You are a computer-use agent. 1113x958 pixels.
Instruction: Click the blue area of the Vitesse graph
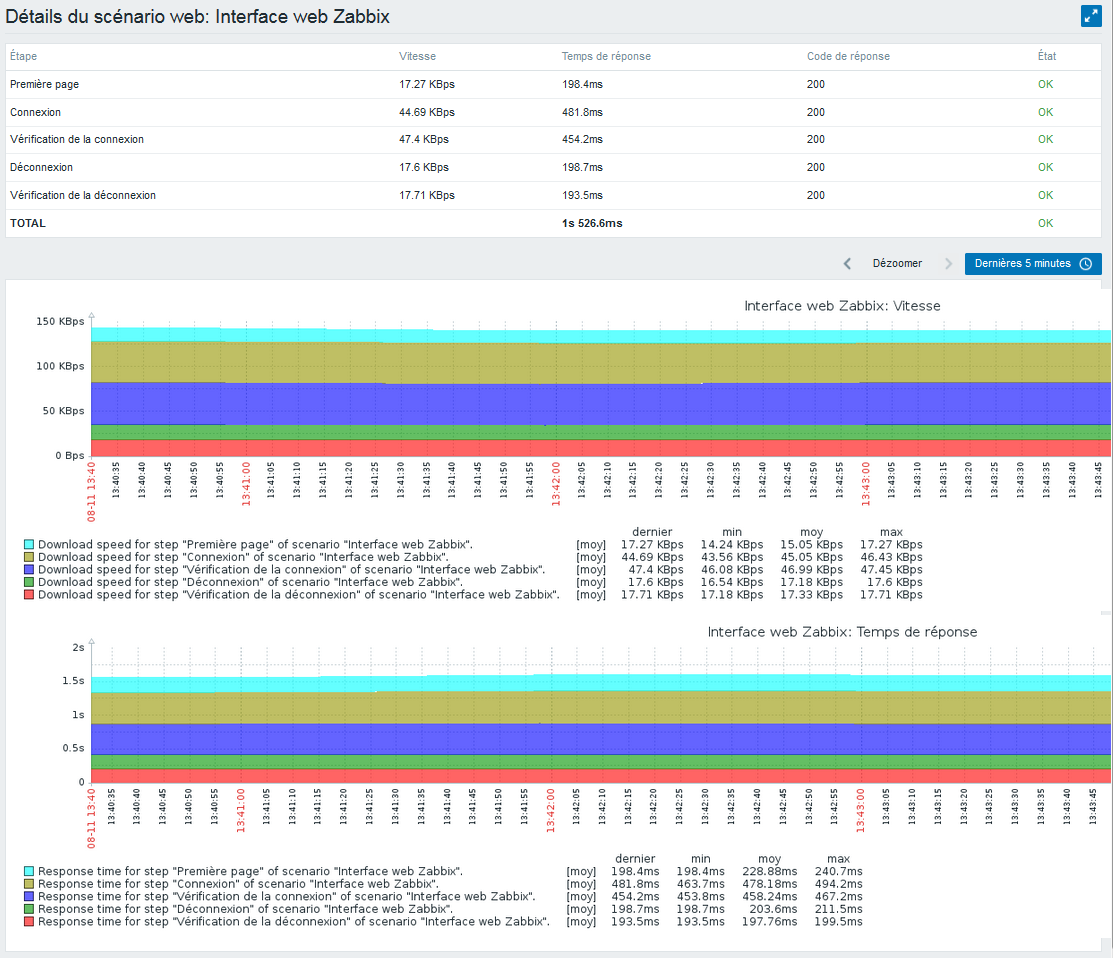(601, 404)
